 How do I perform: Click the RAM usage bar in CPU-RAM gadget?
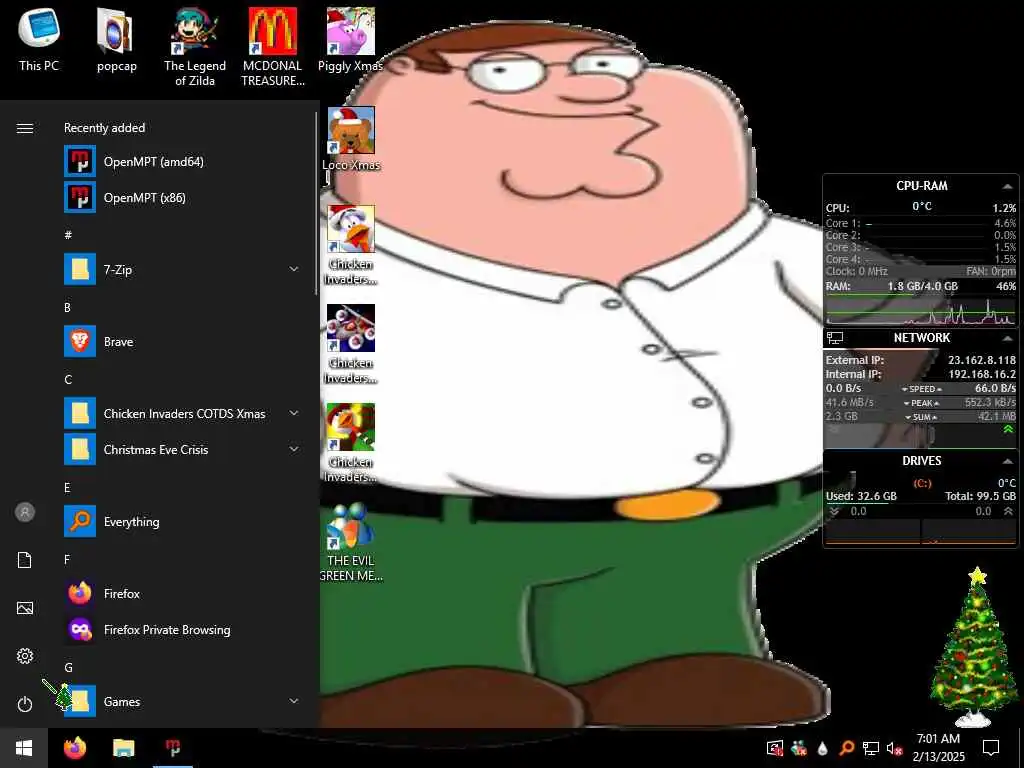click(921, 294)
